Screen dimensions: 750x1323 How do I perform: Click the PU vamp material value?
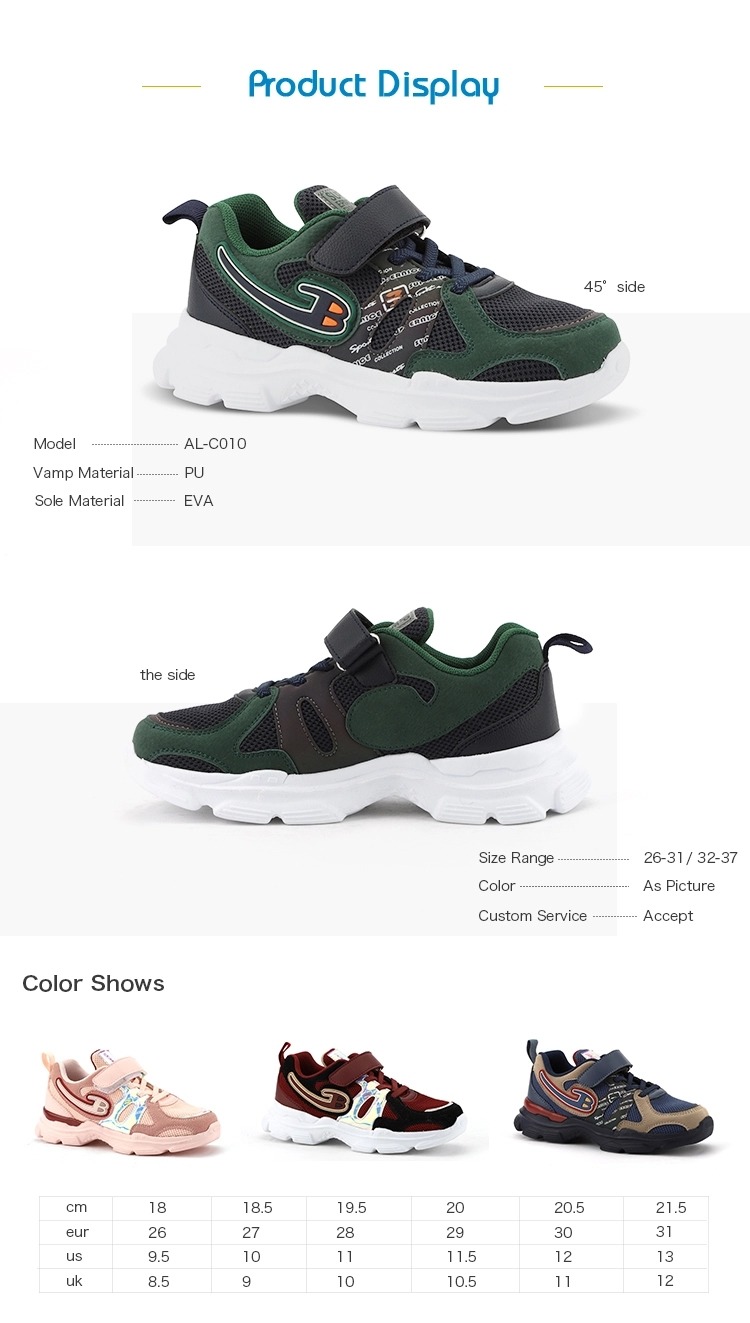tap(194, 472)
